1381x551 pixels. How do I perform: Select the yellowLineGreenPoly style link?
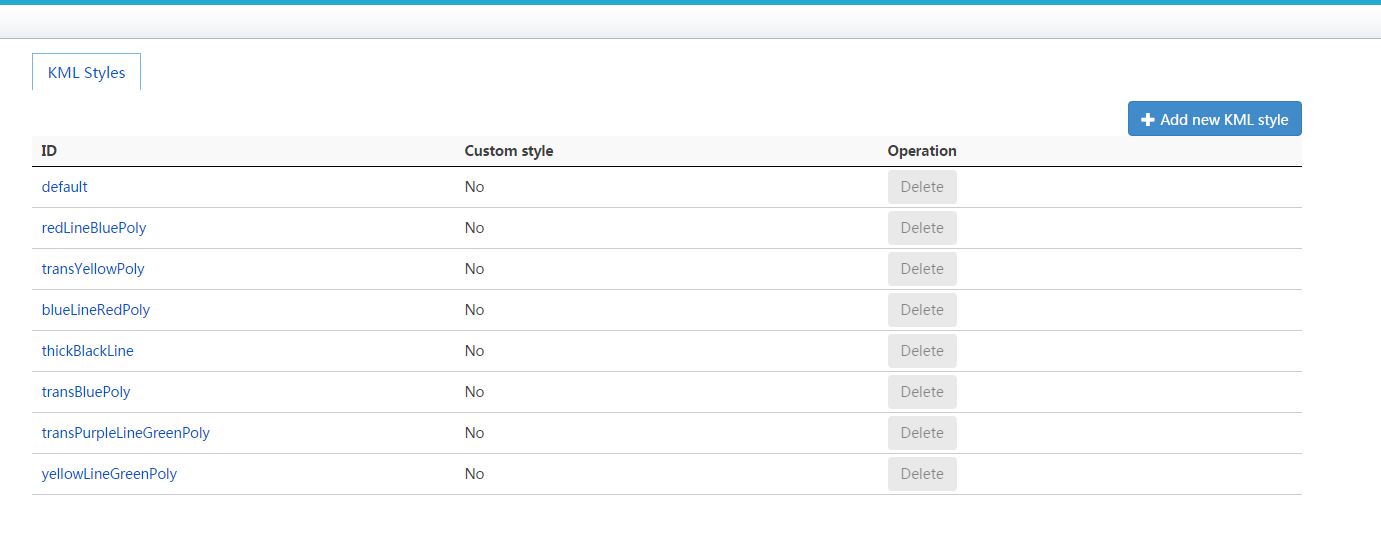click(109, 474)
